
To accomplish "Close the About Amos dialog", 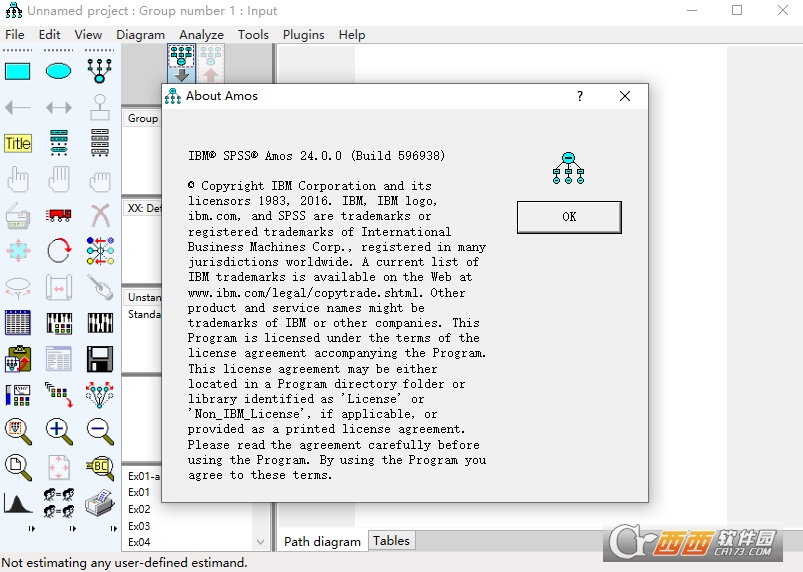I will (x=625, y=96).
